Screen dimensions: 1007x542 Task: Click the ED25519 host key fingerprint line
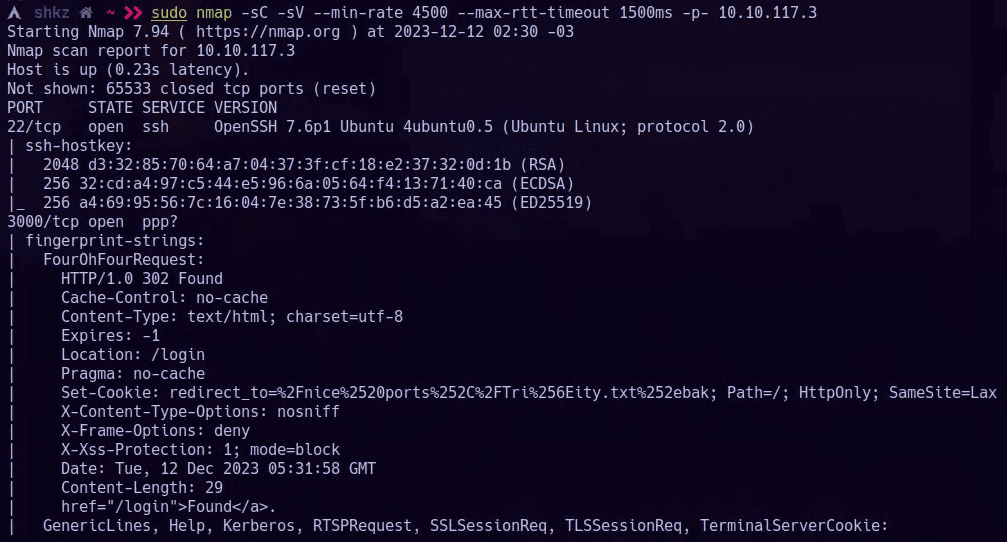click(x=317, y=203)
